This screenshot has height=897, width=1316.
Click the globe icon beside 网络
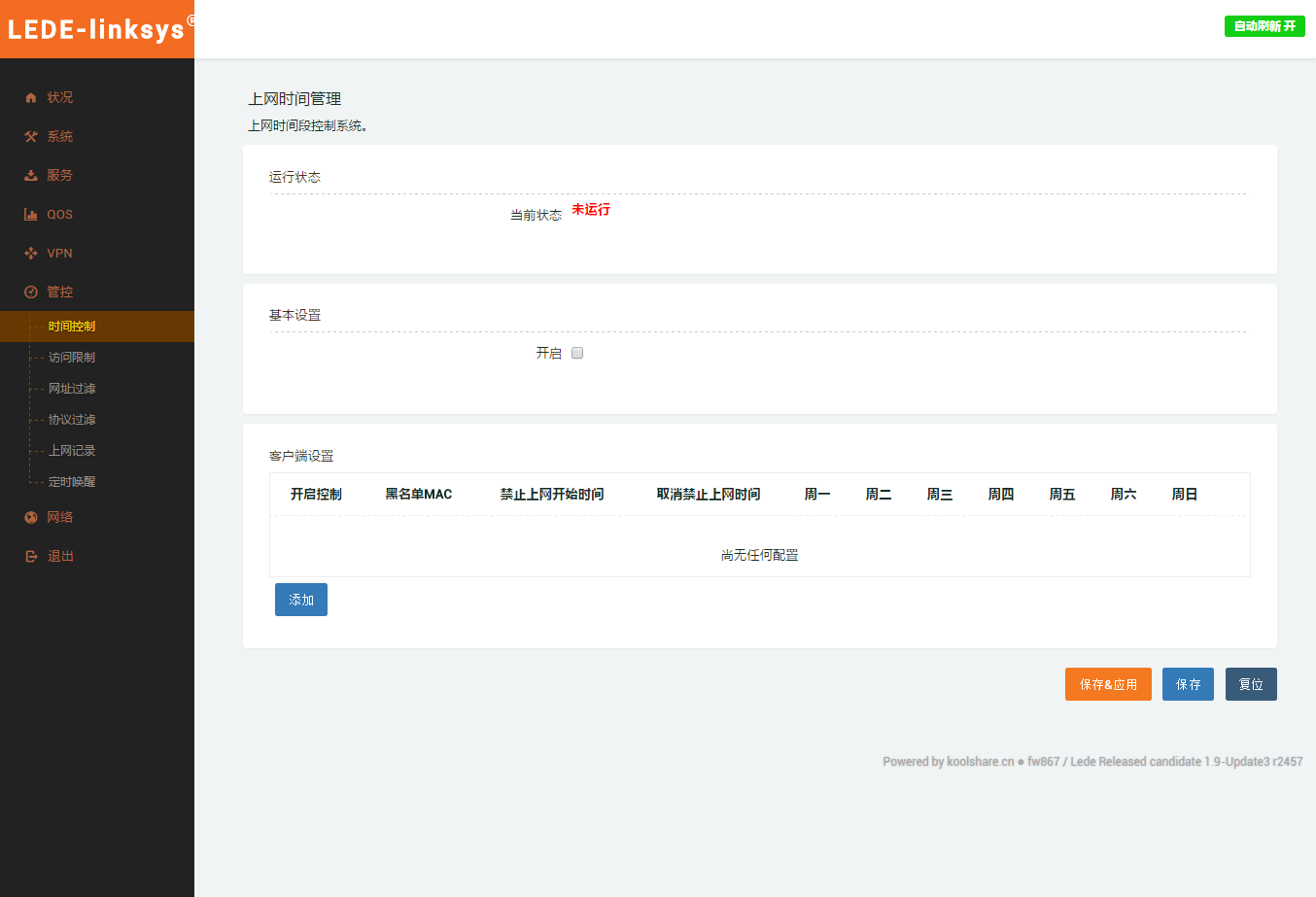[x=31, y=518]
